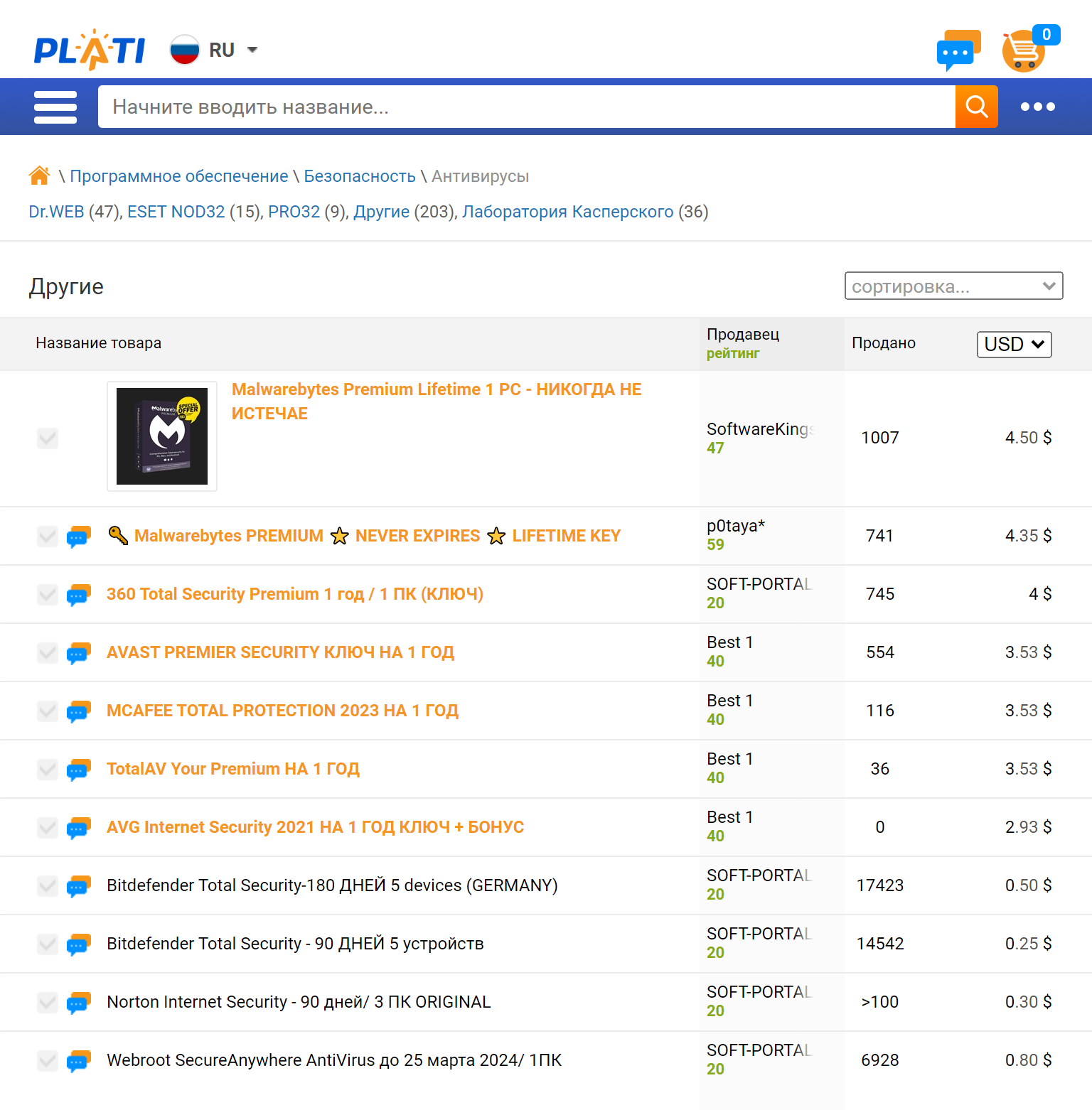The height and width of the screenshot is (1110, 1092).
Task: Tick checkbox for AVG Internet Security 2021
Action: pyautogui.click(x=48, y=828)
